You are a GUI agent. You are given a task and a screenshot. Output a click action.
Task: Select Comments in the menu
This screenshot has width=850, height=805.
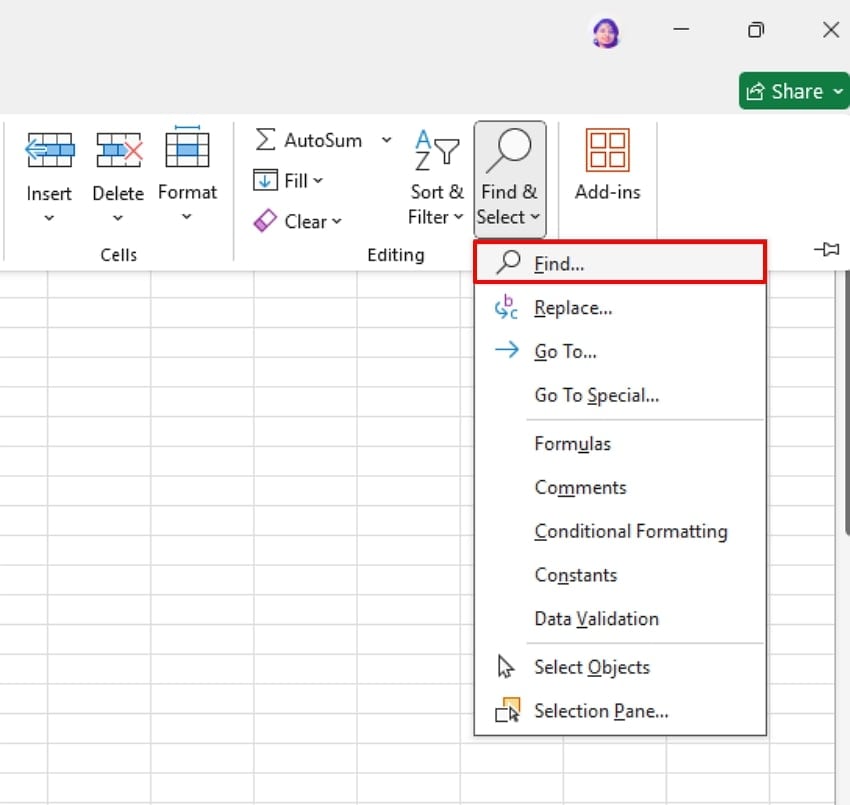[x=620, y=488]
